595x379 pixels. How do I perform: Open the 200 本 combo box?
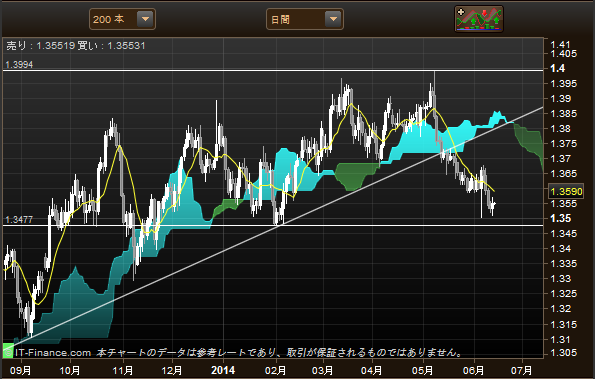click(x=122, y=19)
